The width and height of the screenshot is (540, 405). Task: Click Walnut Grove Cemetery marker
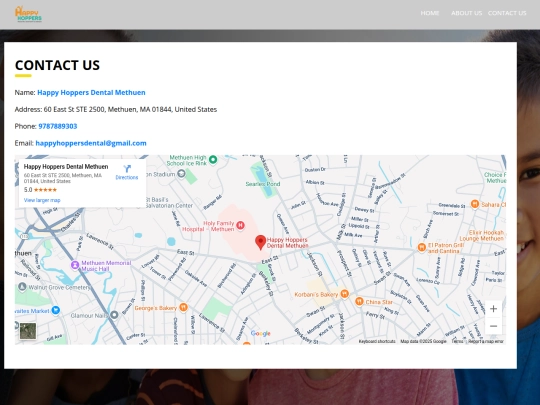22,287
